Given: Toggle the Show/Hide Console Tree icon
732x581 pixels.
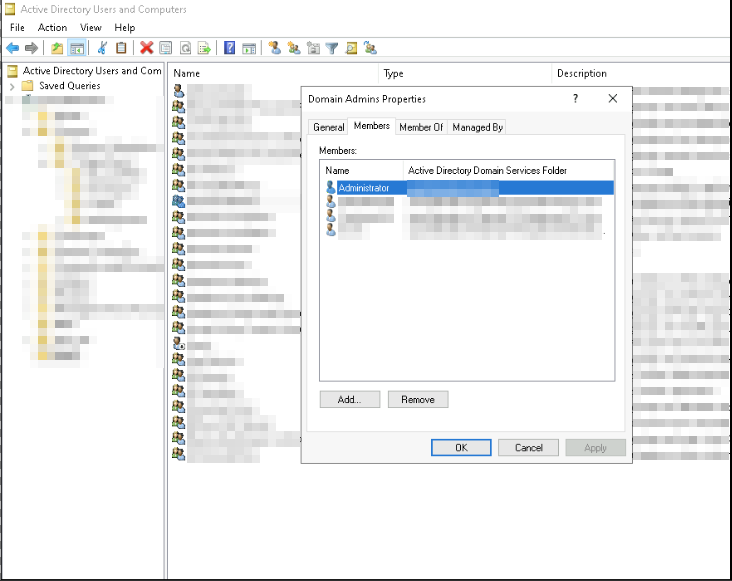Looking at the screenshot, I should coord(76,48).
